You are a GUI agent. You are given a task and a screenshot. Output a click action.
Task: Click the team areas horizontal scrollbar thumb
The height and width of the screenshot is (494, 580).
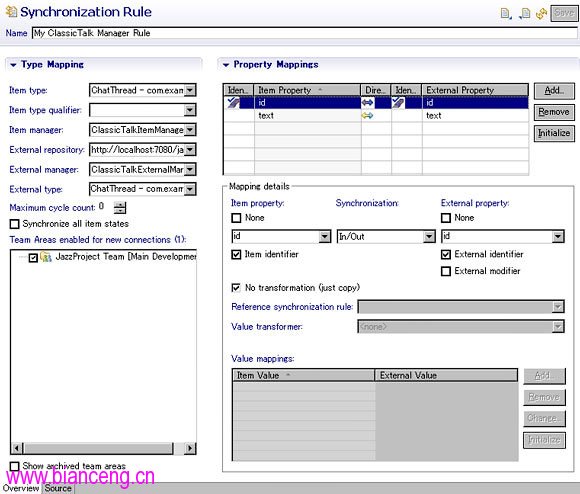pyautogui.click(x=98, y=448)
